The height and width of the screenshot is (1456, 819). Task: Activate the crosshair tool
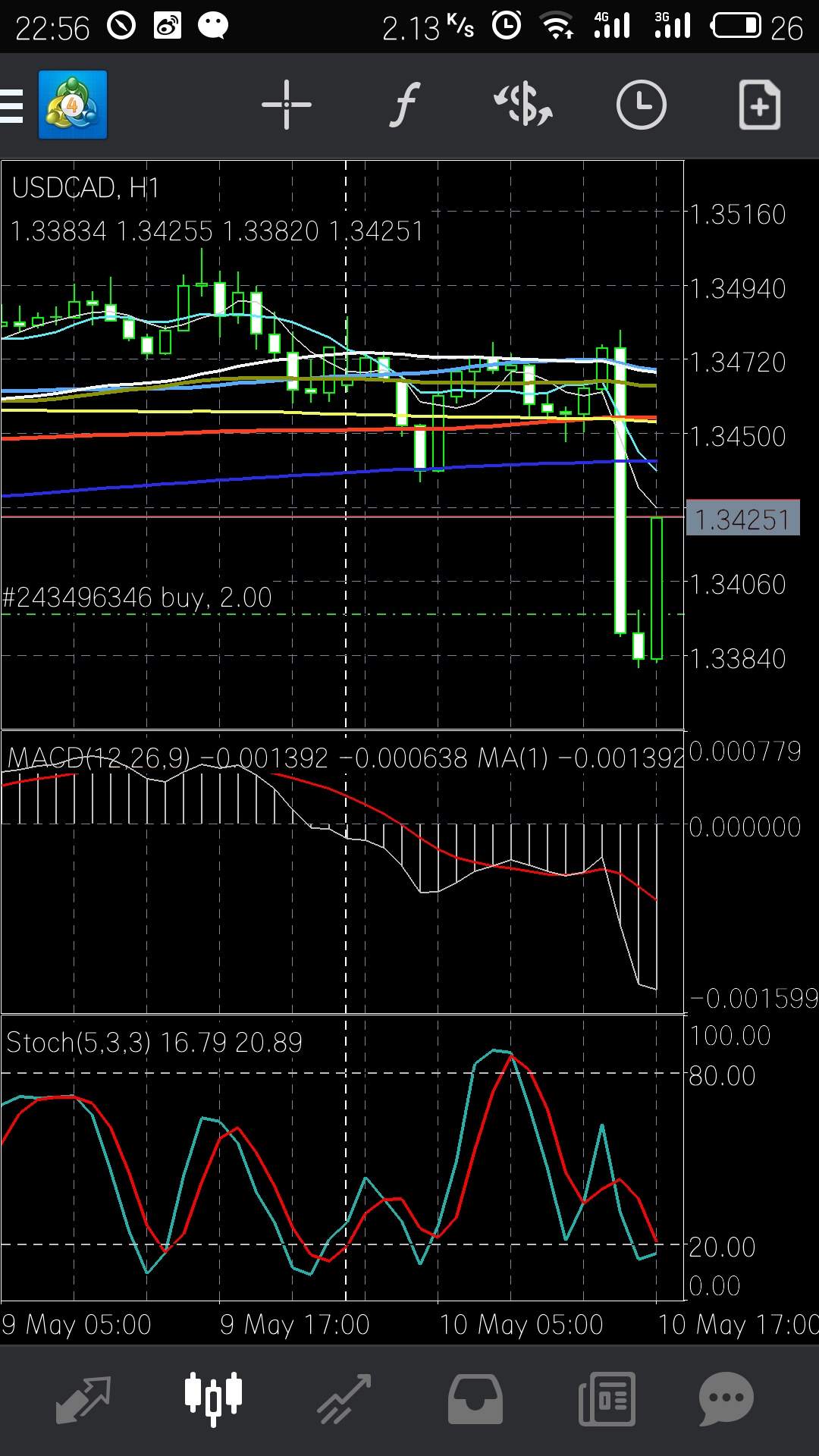286,105
